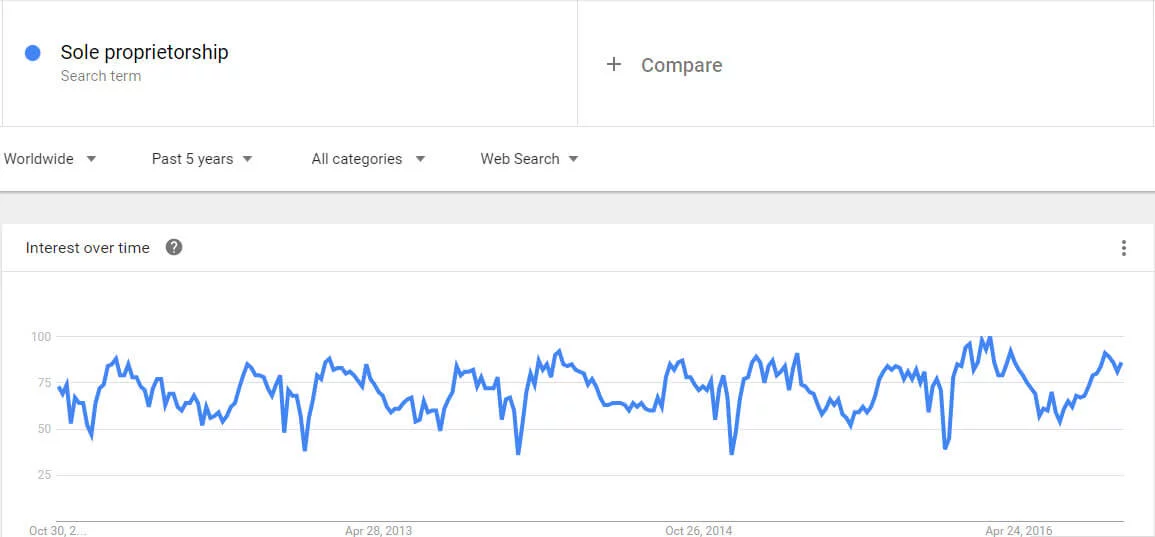
Task: Click the Apr 24, 2016 axis label
Action: [x=1018, y=530]
